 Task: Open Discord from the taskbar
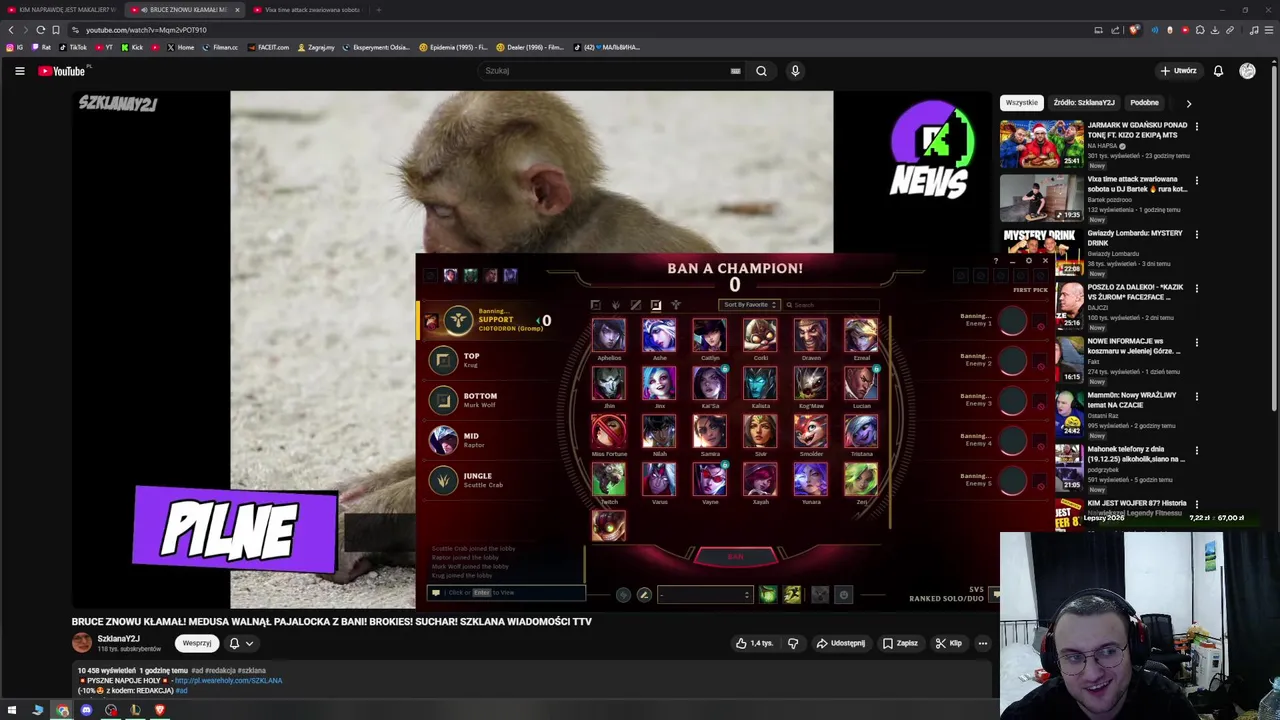click(86, 710)
